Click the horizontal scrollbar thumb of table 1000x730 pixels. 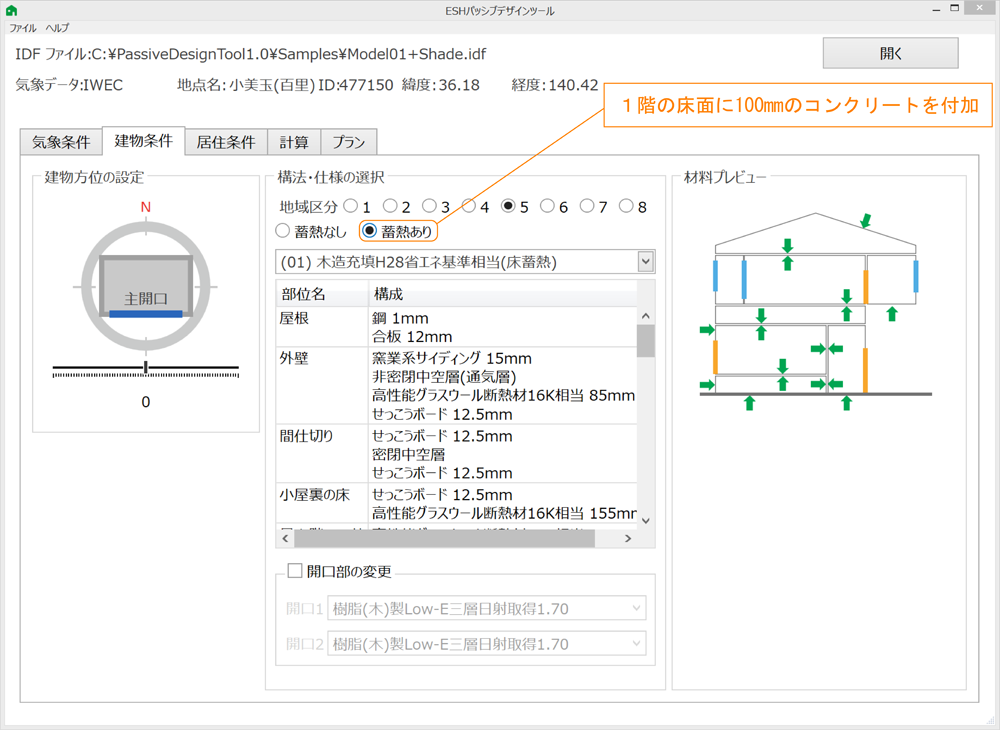point(445,539)
